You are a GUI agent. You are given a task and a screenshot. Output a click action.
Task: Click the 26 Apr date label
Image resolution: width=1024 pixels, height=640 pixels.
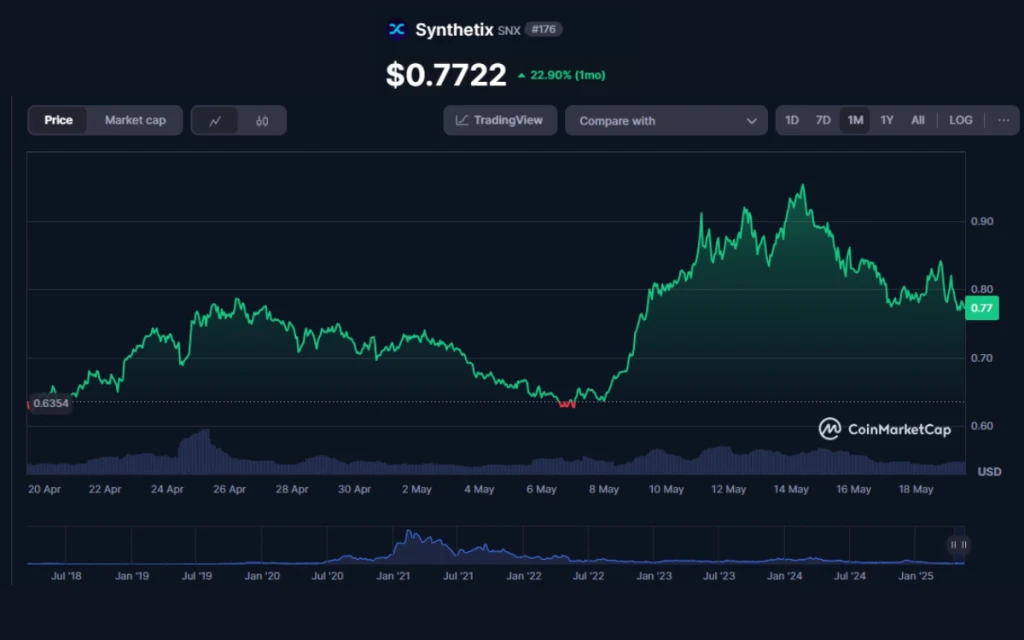coord(229,489)
